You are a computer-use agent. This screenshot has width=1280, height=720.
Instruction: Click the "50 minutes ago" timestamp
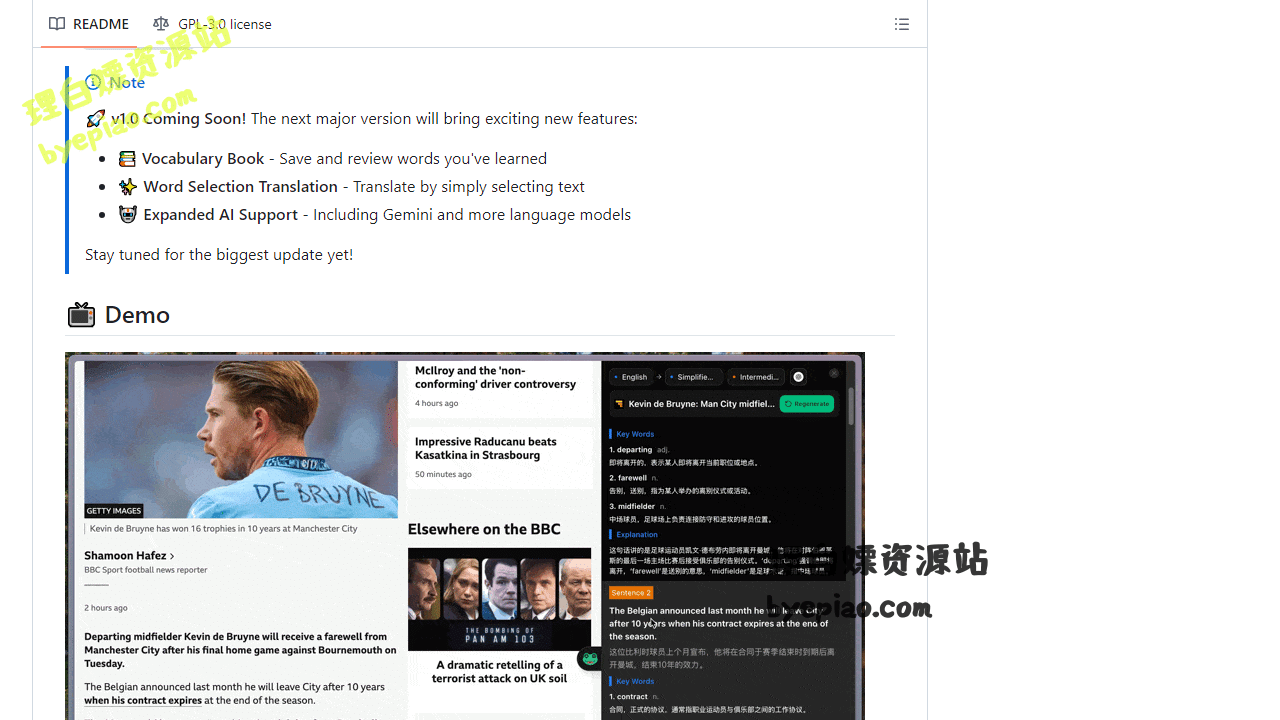click(443, 474)
